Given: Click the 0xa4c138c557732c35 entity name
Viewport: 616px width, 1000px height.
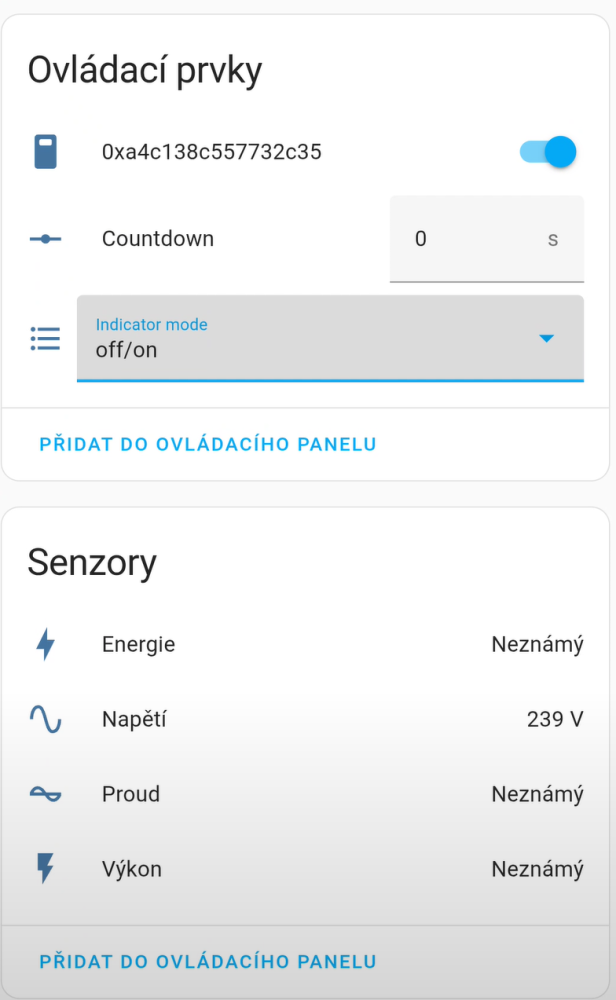Looking at the screenshot, I should point(212,152).
